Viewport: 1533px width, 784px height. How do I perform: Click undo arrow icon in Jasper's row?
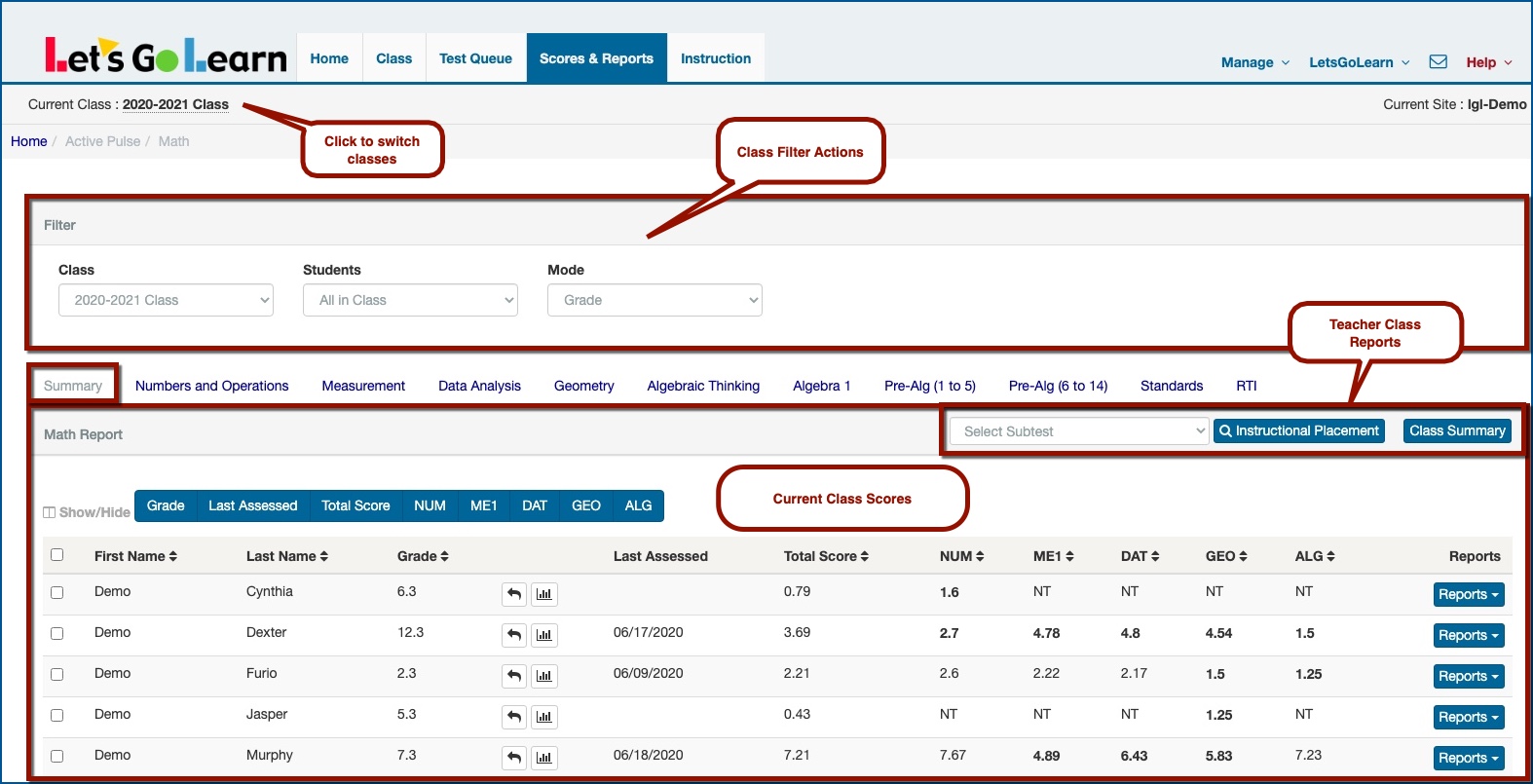click(x=514, y=717)
